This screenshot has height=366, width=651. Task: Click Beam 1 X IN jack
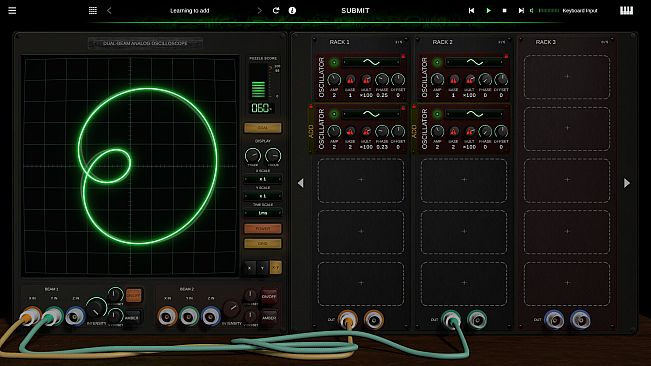32,316
